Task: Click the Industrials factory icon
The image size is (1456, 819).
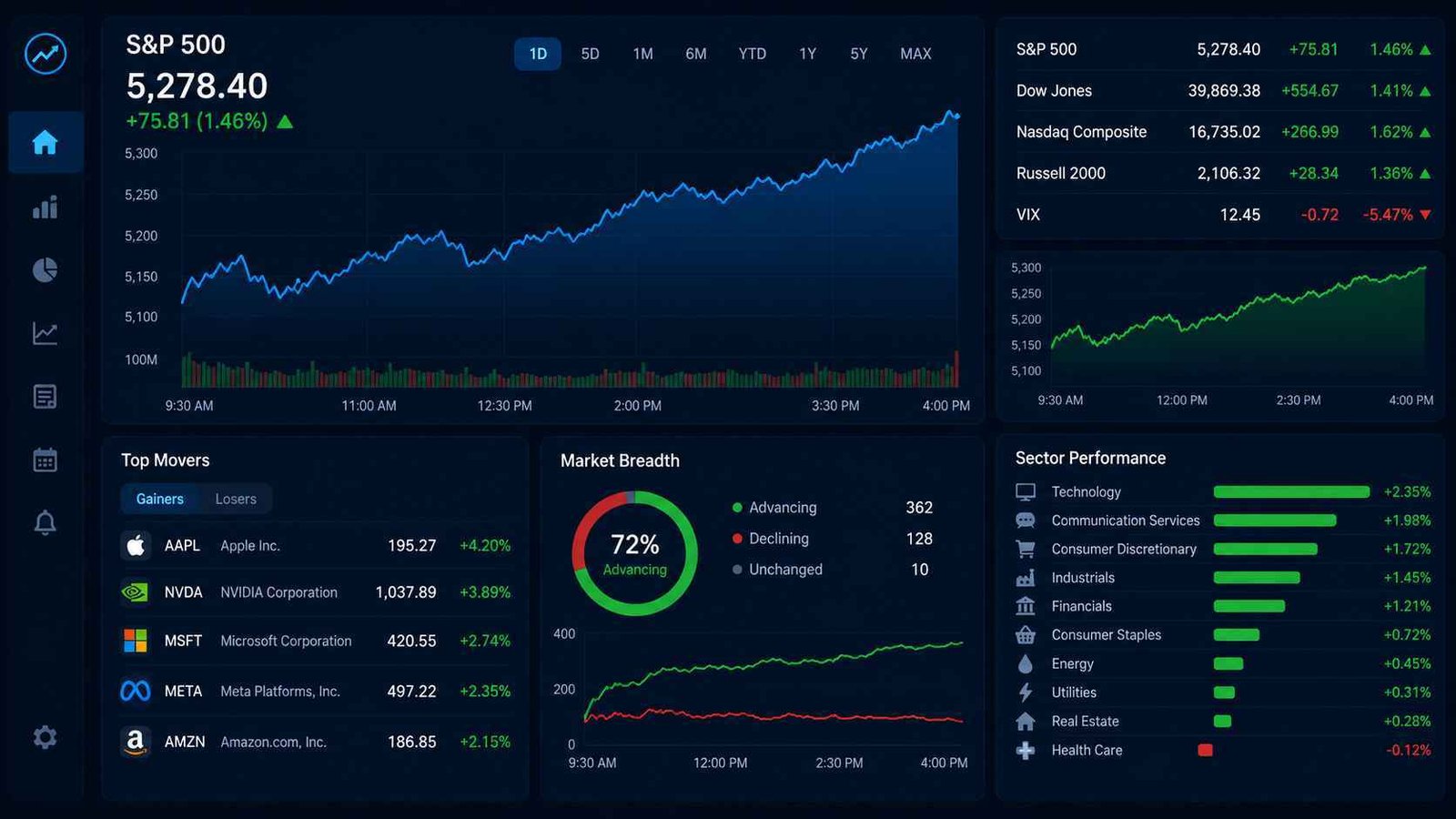Action: pyautogui.click(x=1026, y=578)
